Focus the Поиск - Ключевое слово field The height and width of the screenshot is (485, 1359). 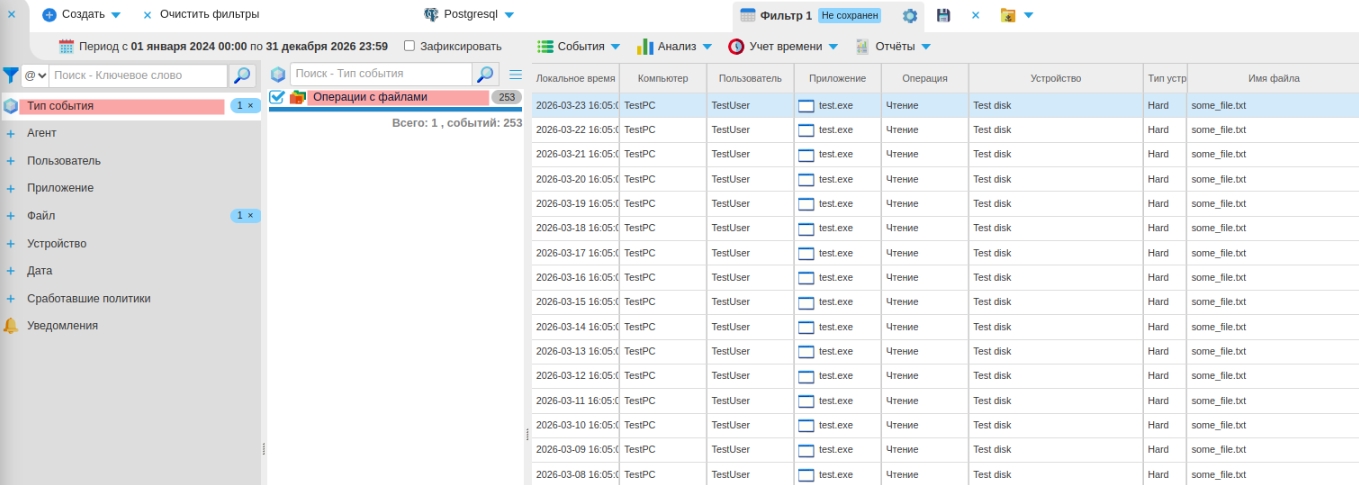point(138,75)
